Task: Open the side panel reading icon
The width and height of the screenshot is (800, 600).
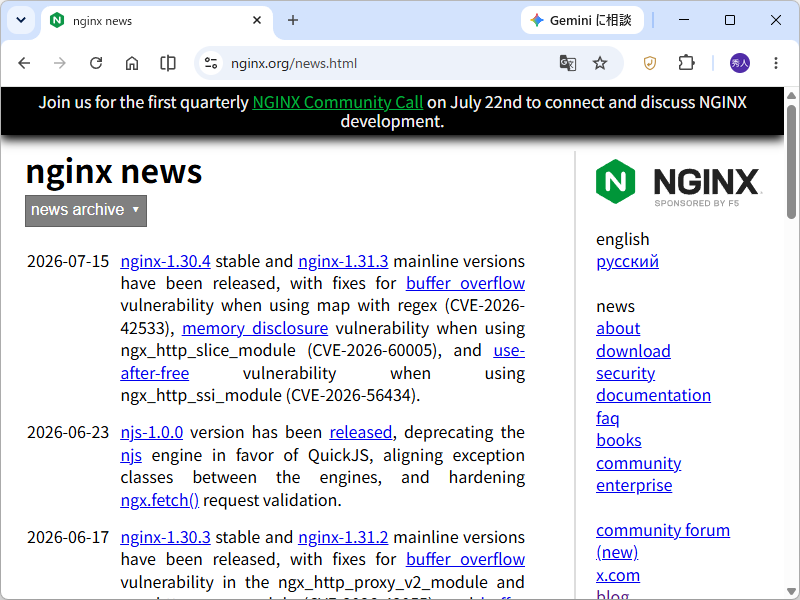Action: click(168, 63)
